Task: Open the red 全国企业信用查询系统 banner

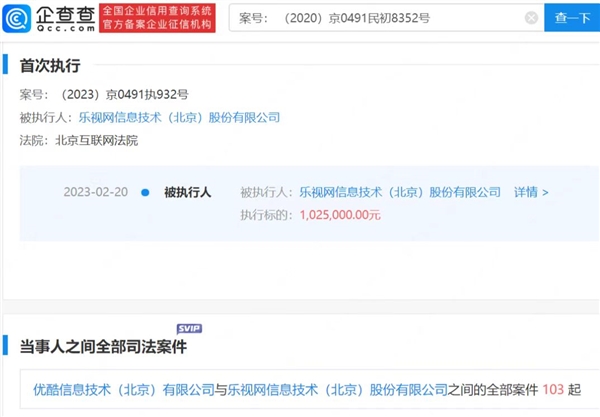Action: click(x=157, y=18)
